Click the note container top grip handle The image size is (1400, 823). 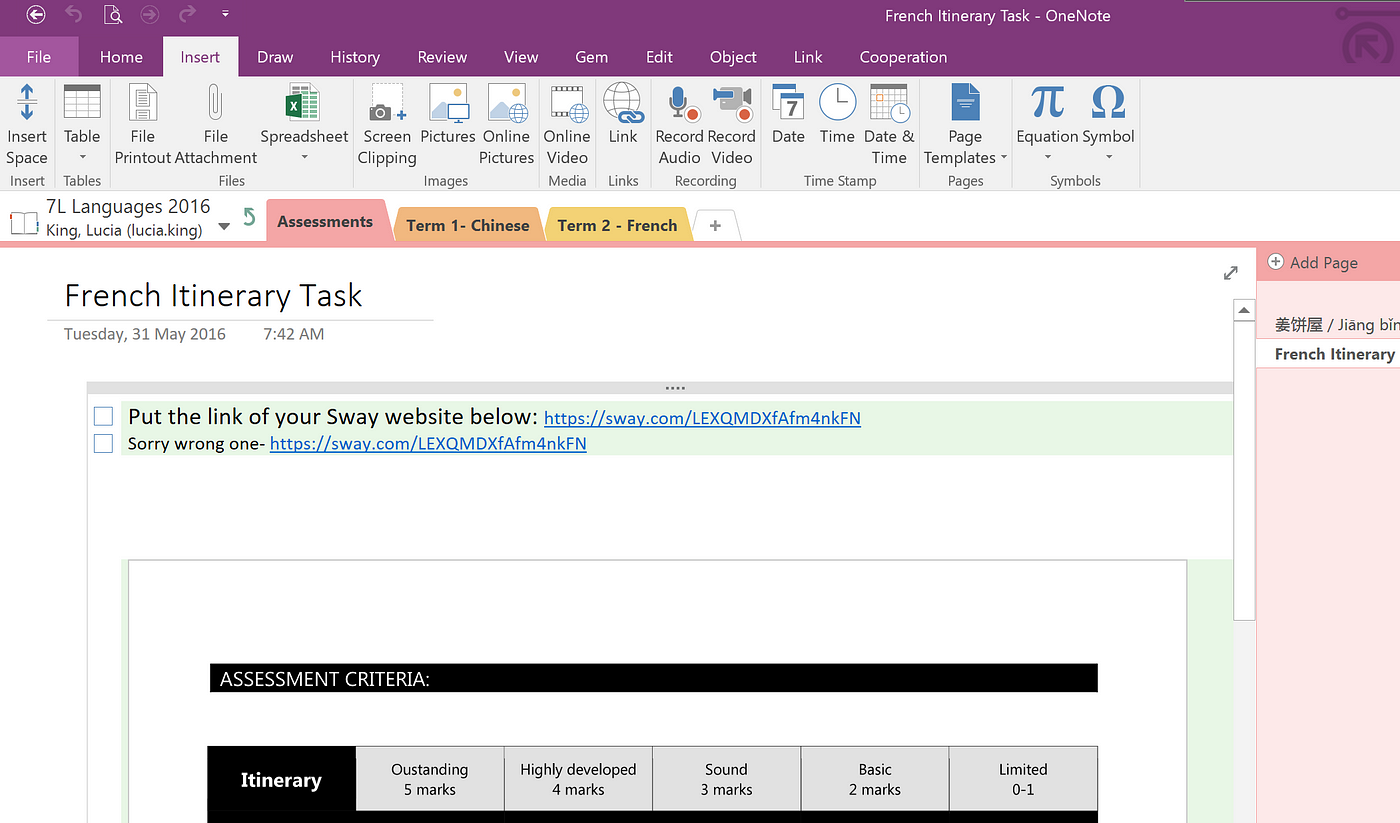coord(675,387)
